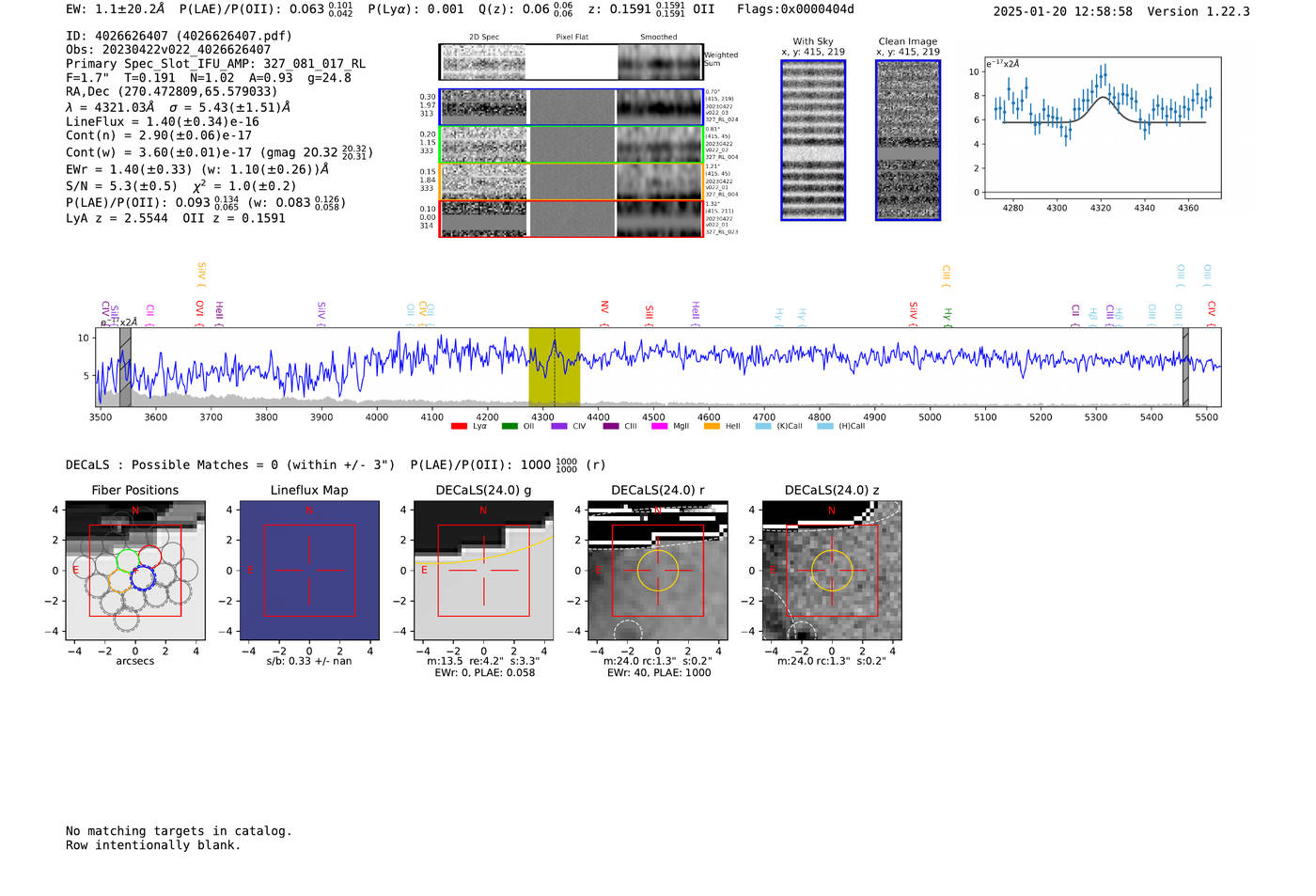The height and width of the screenshot is (896, 1316).
Task: Click the 'No matching targets in catalog.' message
Action: [x=179, y=831]
